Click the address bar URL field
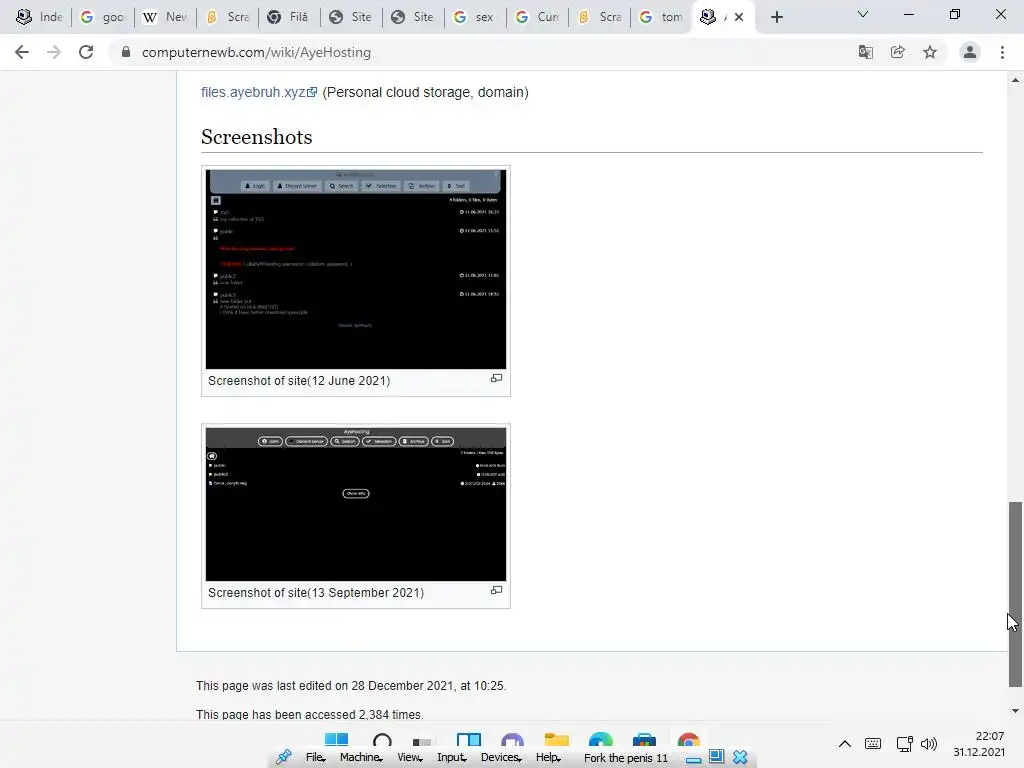 point(483,52)
